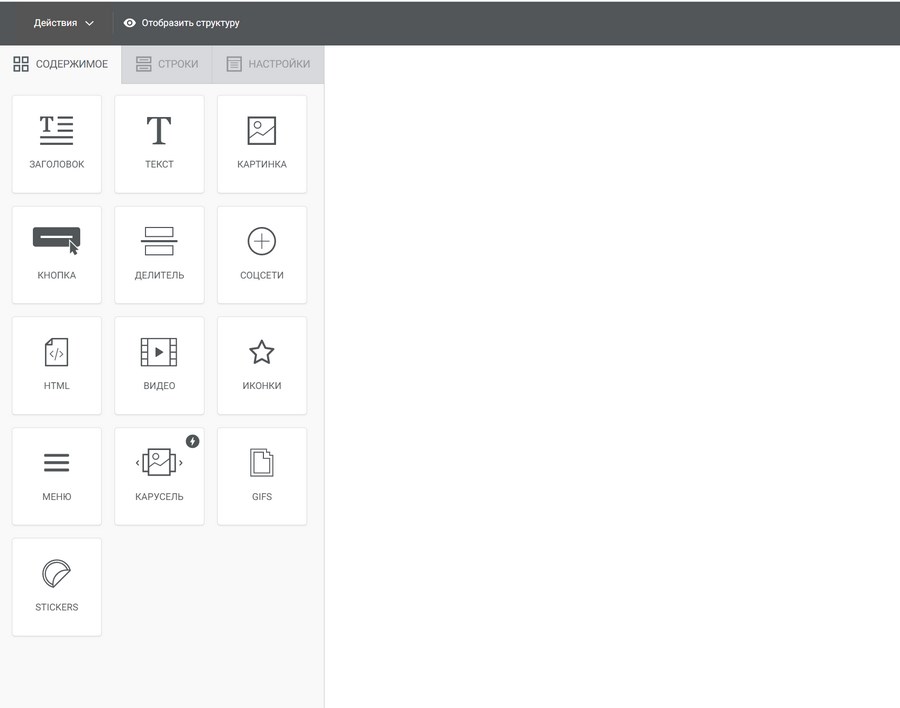
Task: Choose the Карусель carousel block
Action: (x=159, y=476)
